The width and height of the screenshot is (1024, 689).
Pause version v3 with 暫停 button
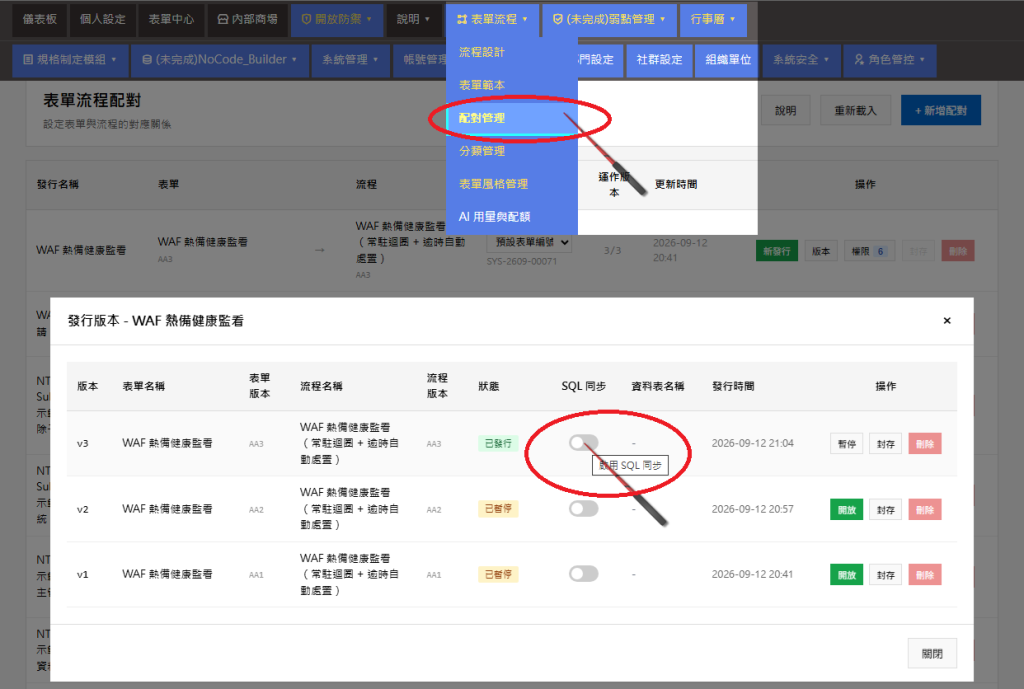coord(847,444)
